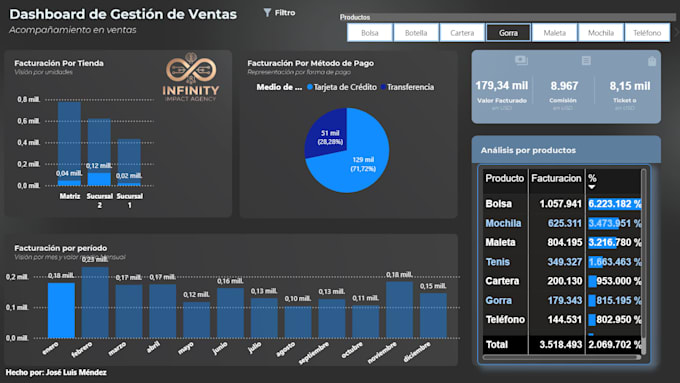The height and width of the screenshot is (383, 680).
Task: Click the table horizontal scrollbar
Action: tap(562, 357)
